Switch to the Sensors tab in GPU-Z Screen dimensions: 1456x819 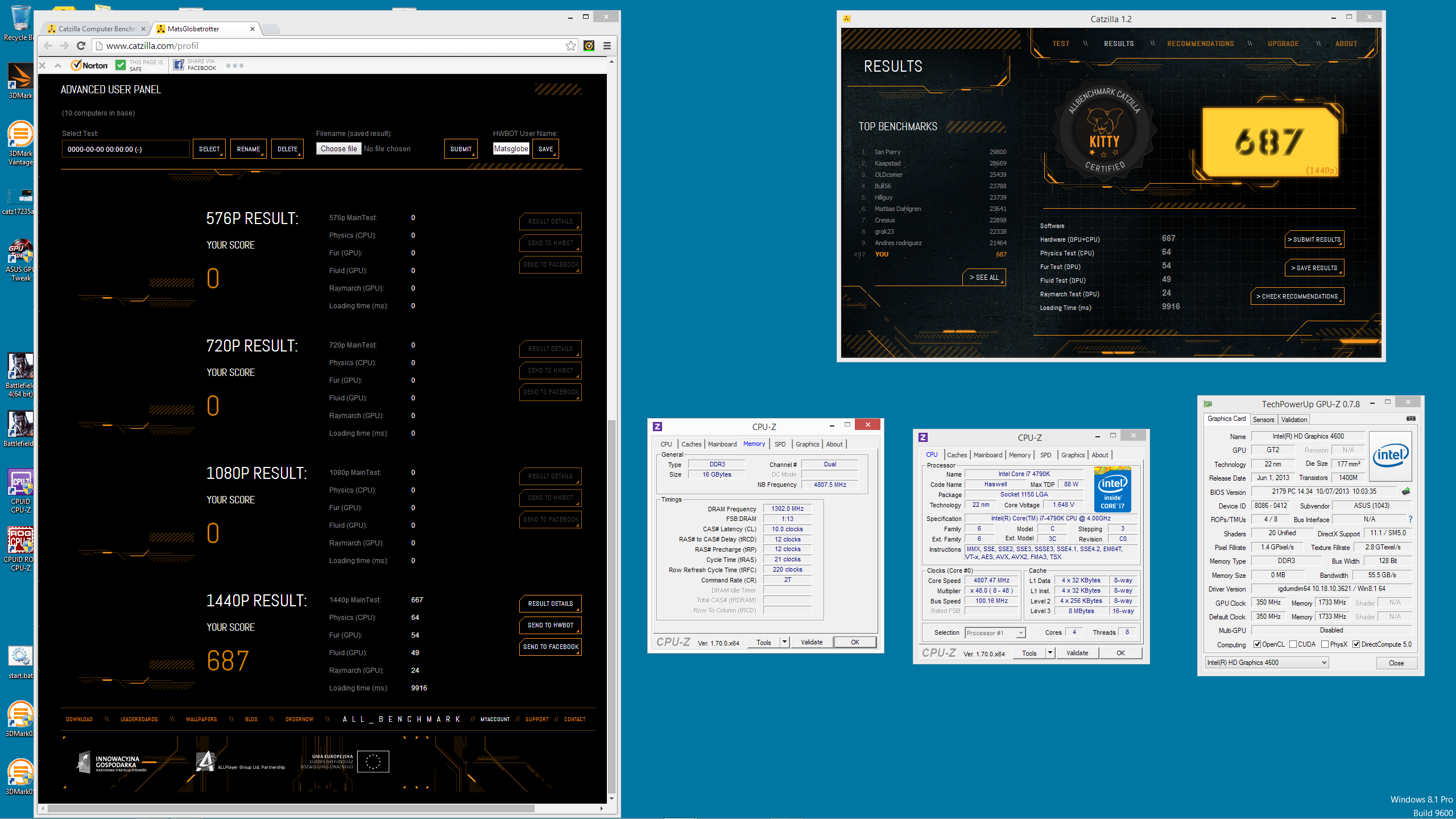(x=1263, y=419)
